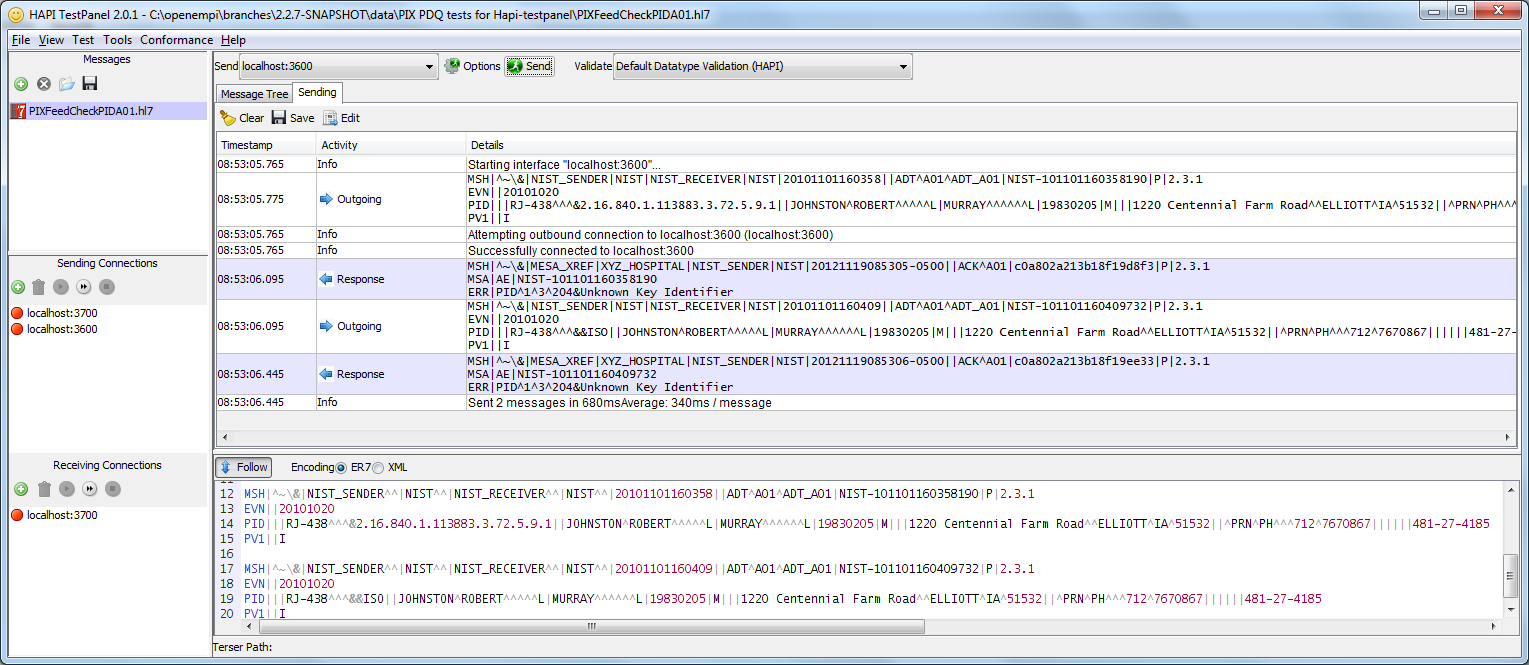Select XML encoding radio button
Image resolution: width=1529 pixels, height=665 pixels.
click(x=378, y=467)
